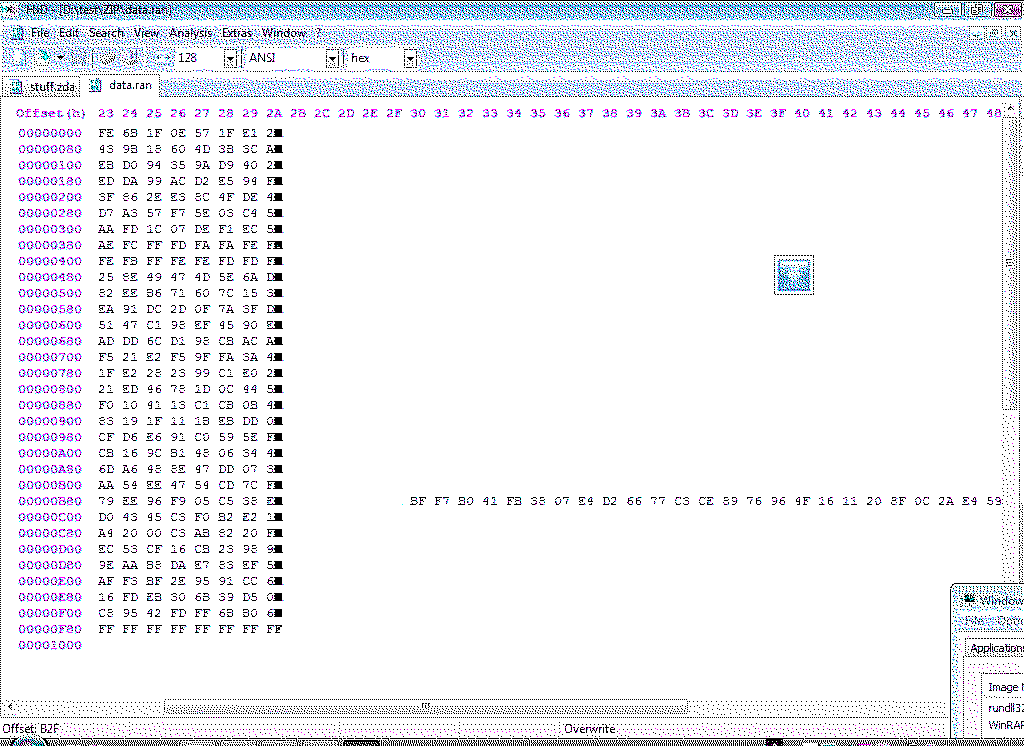
Task: Click offset row 00000000
Action: pyautogui.click(x=50, y=133)
